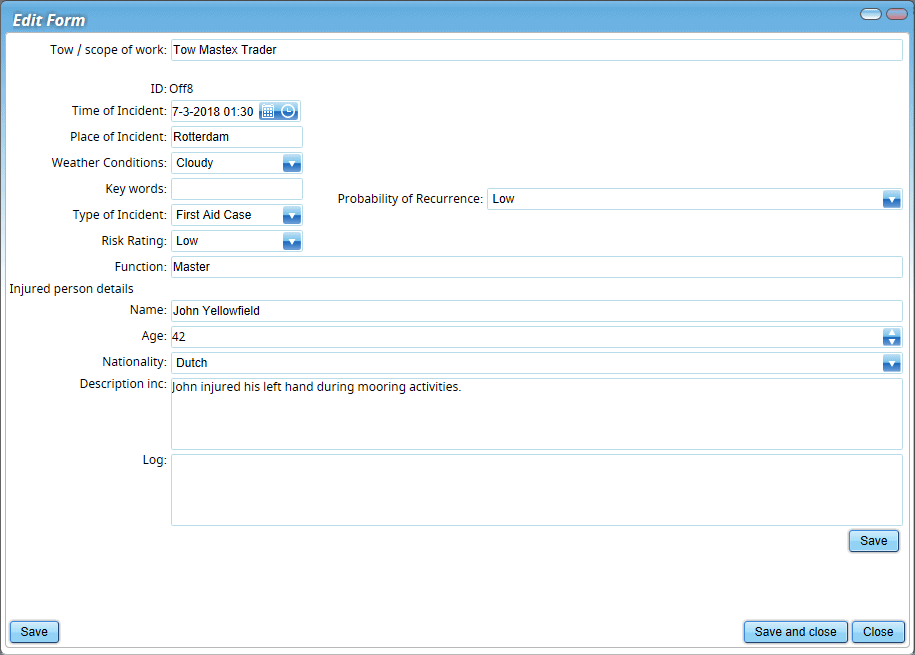Click inside the empty Log text area
The width and height of the screenshot is (915, 655).
click(x=536, y=490)
